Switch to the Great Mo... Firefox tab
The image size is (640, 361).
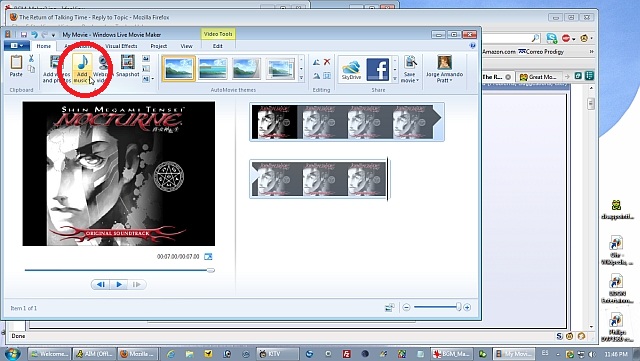[538, 77]
